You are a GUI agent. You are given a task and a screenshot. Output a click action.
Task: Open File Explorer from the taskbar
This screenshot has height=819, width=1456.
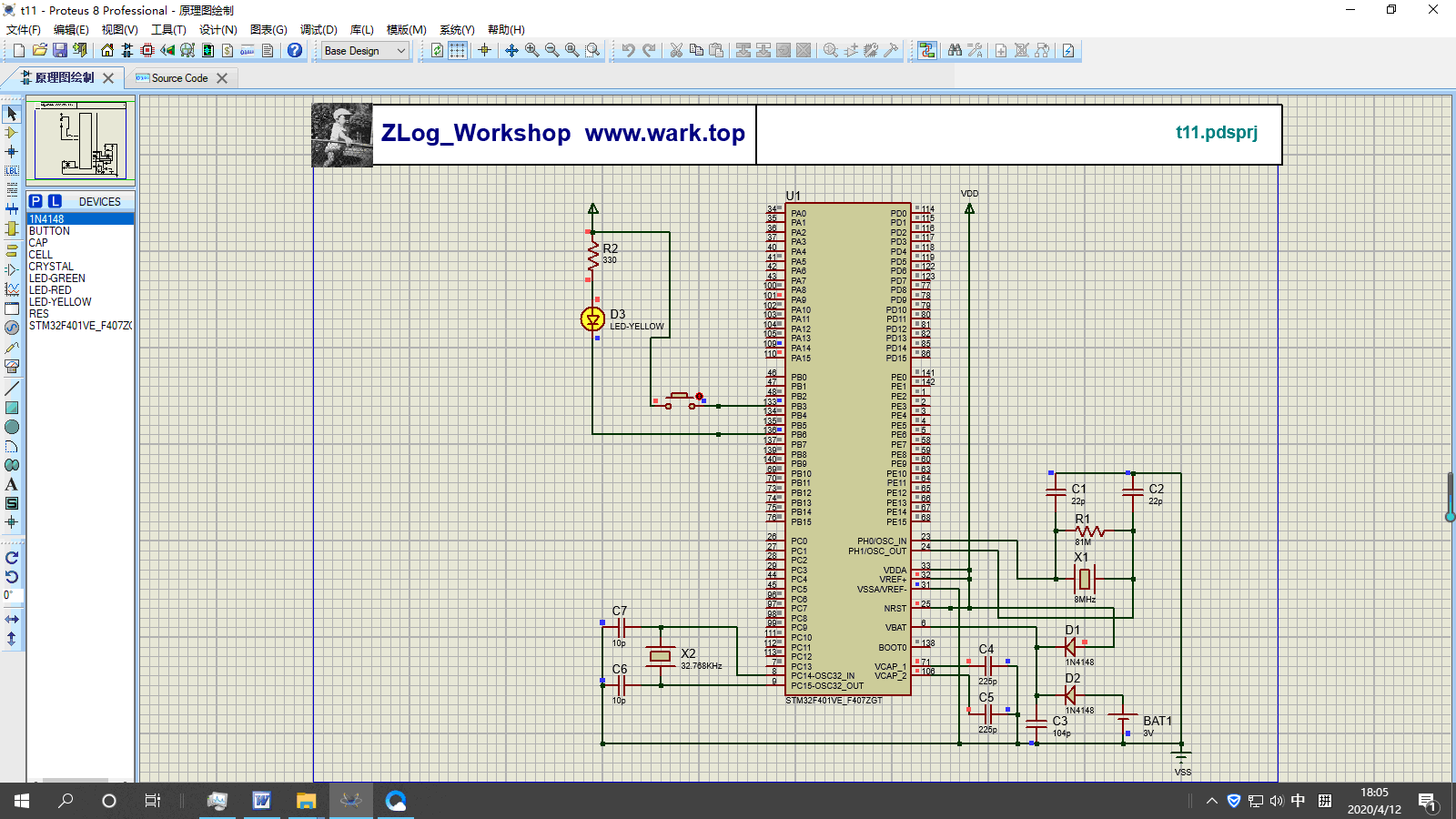click(x=306, y=801)
